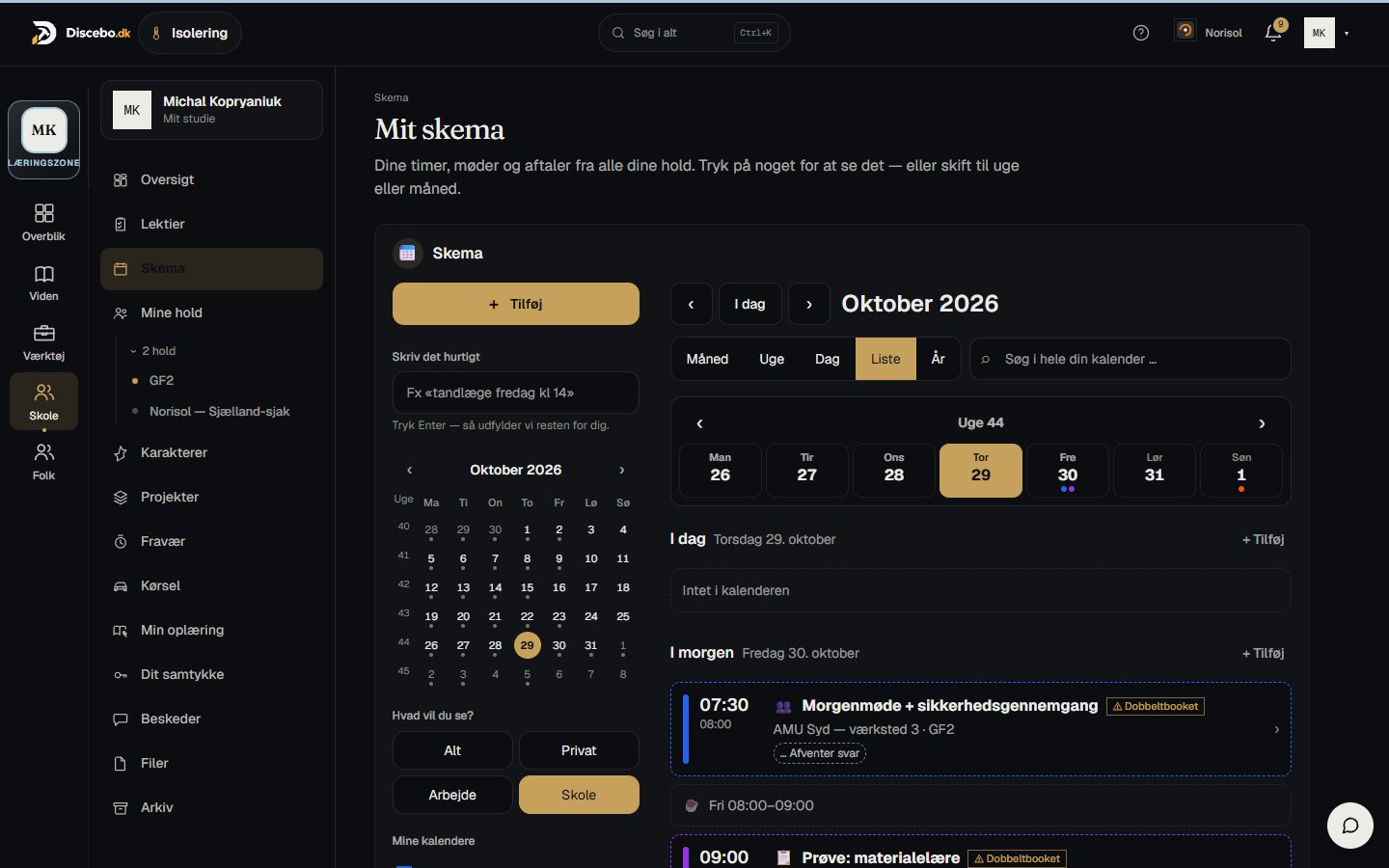
Task: Open GF2 hold
Action: click(161, 381)
